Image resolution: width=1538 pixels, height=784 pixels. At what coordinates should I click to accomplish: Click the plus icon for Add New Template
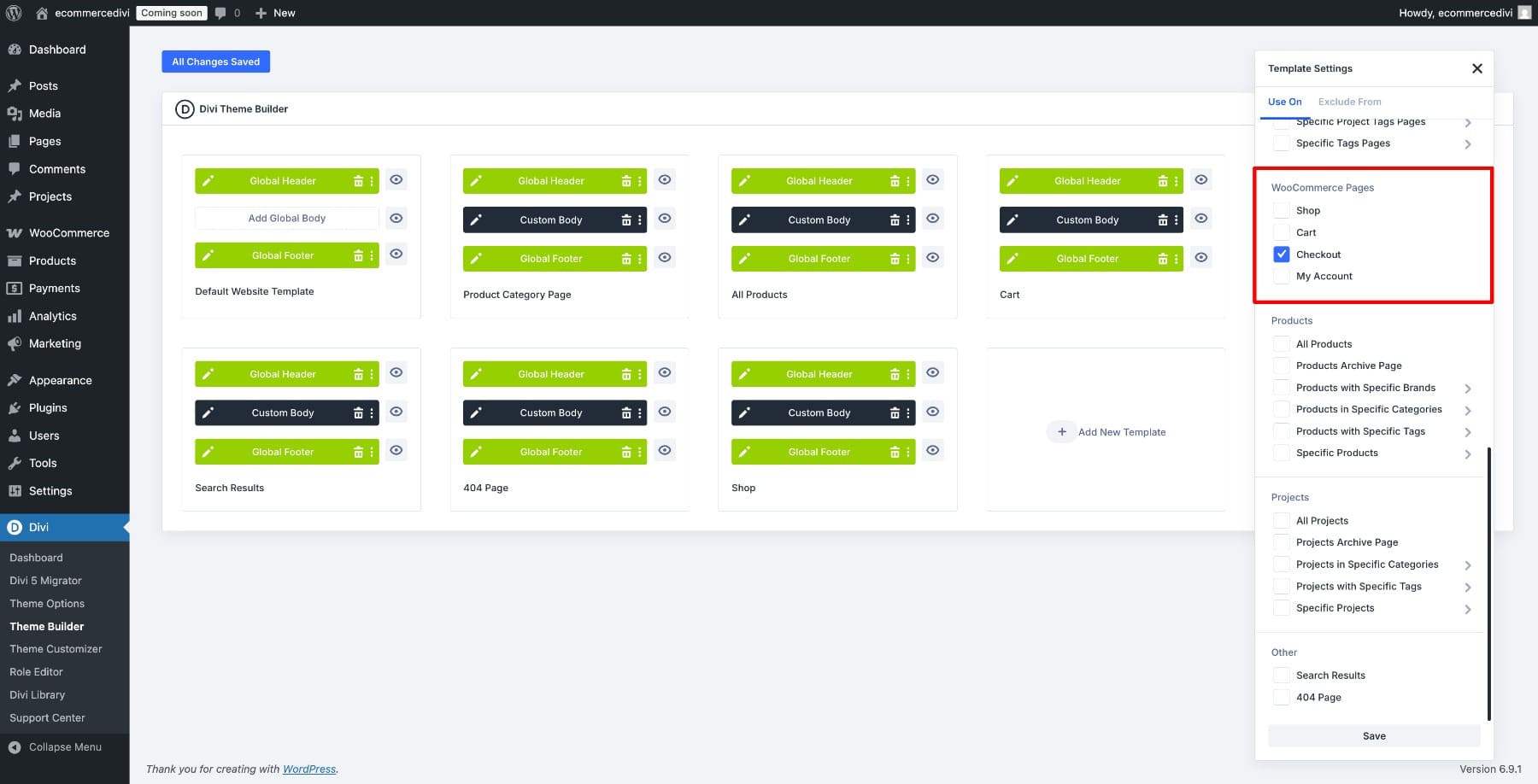(1061, 432)
